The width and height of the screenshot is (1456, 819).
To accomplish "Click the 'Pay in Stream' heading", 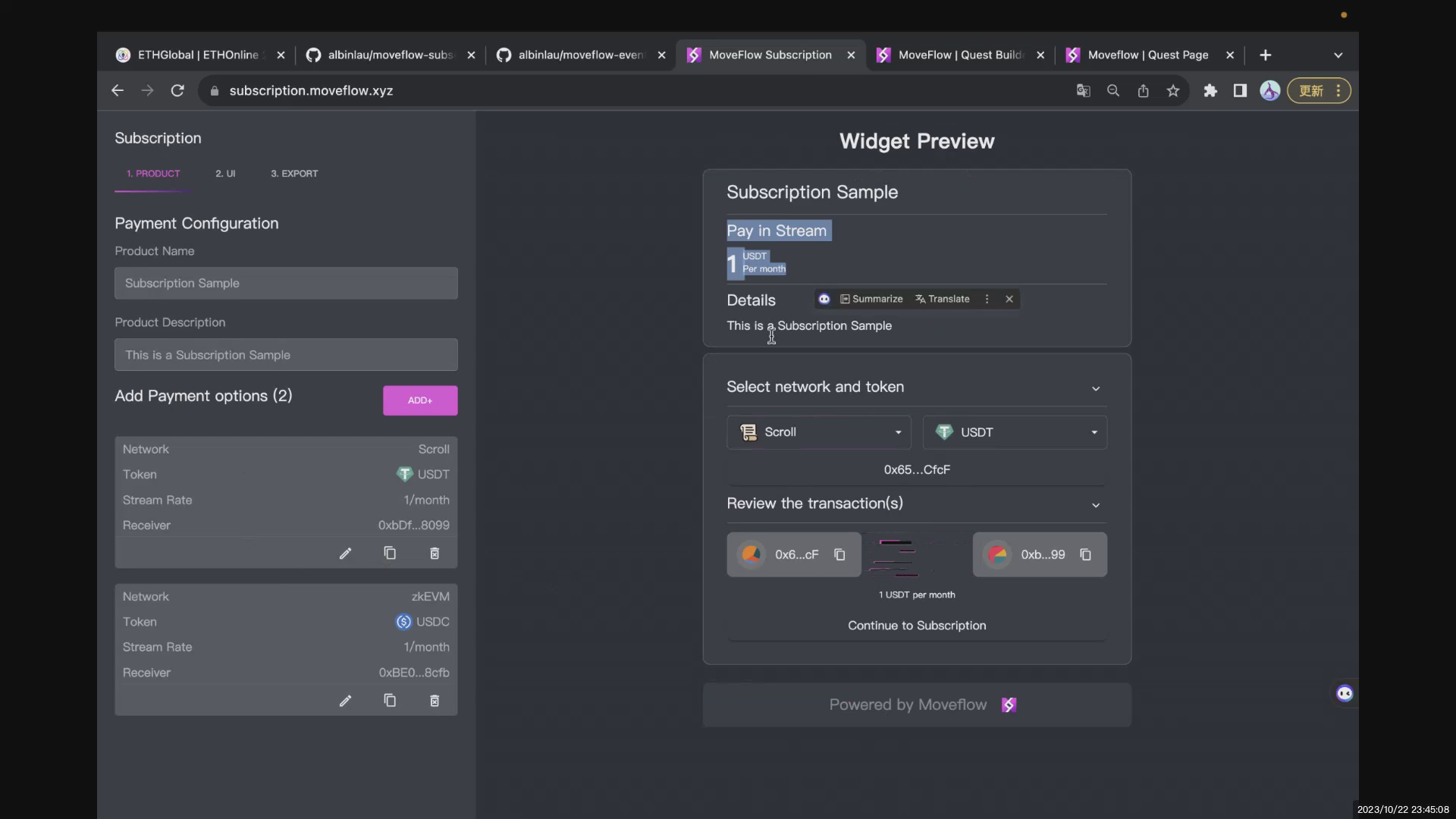I will 777,231.
